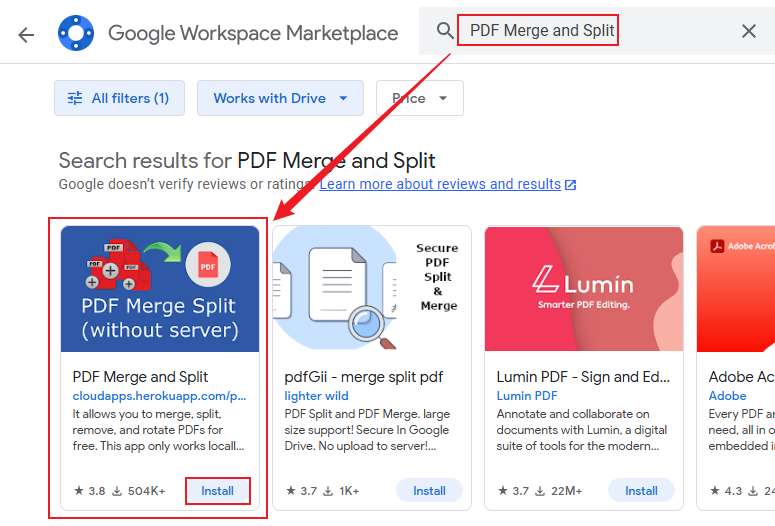Open the lighter wild developer link

pos(316,396)
